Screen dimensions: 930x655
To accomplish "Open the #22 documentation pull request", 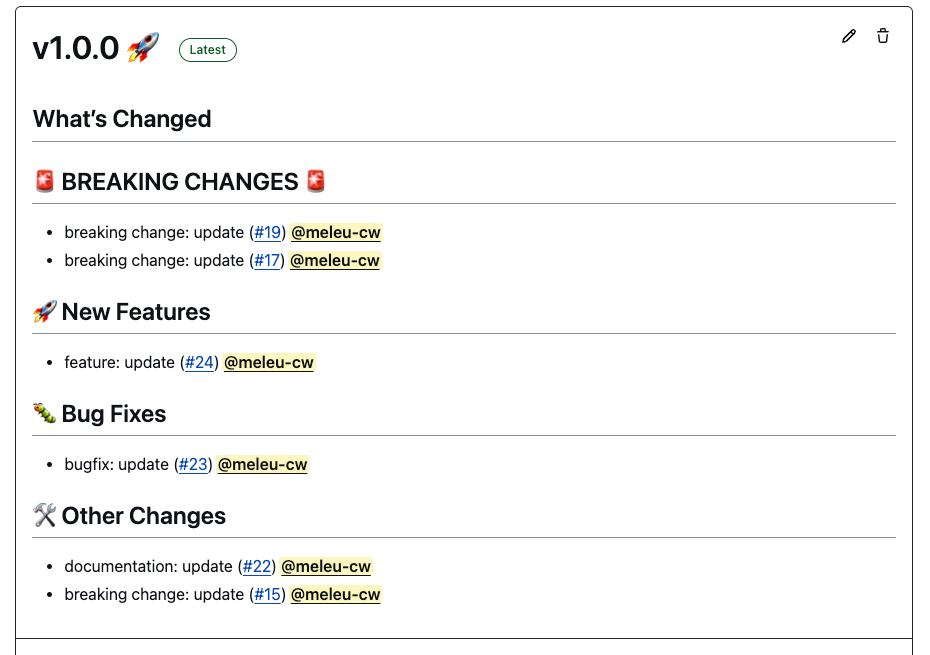I will (257, 567).
